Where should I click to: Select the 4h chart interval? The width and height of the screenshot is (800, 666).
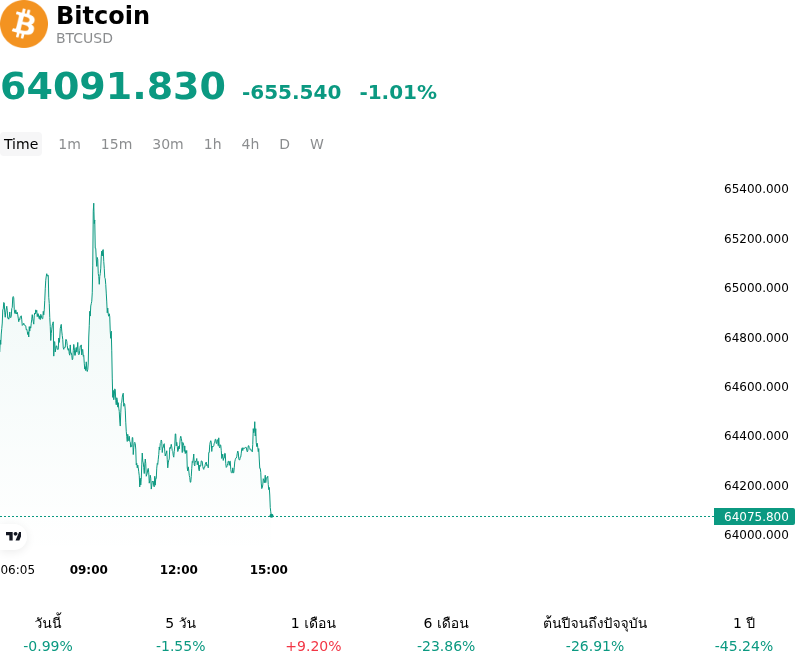coord(250,144)
